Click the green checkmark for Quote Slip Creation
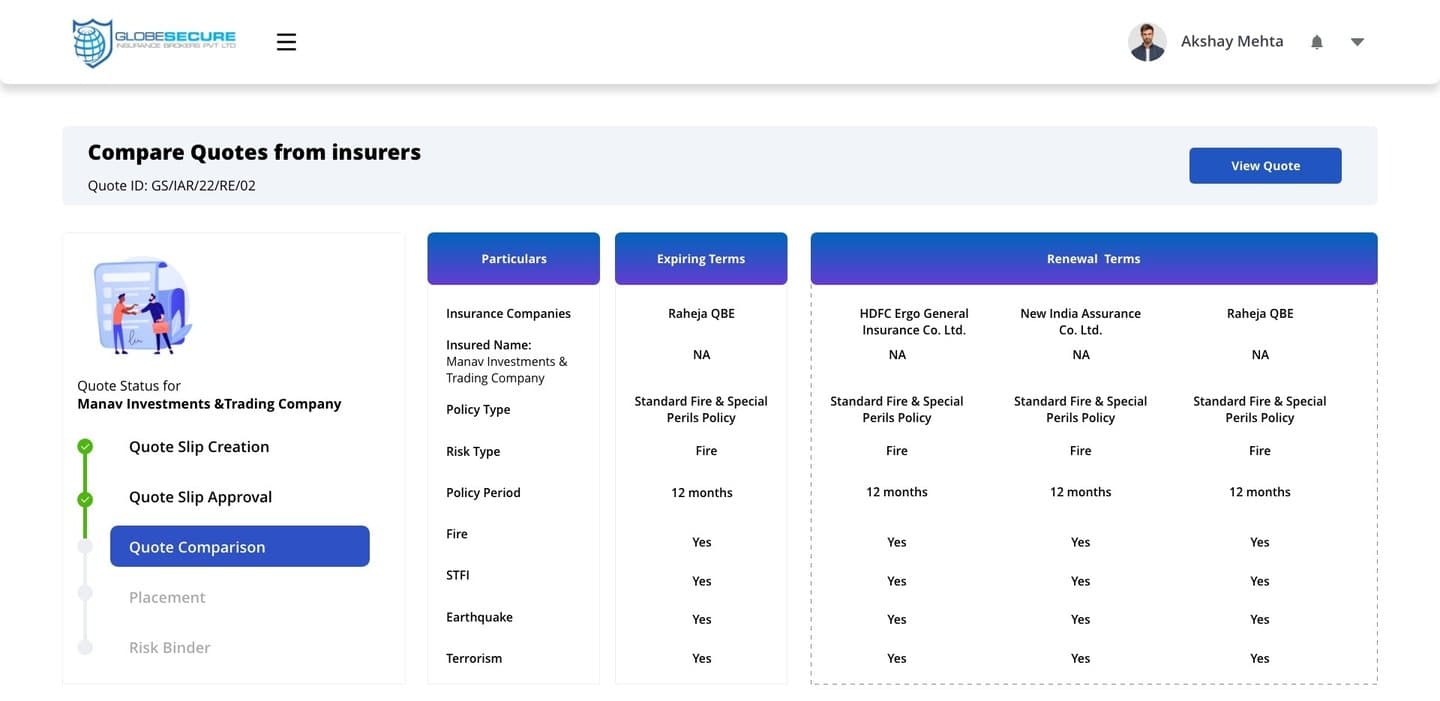The height and width of the screenshot is (701, 1440). click(x=85, y=447)
